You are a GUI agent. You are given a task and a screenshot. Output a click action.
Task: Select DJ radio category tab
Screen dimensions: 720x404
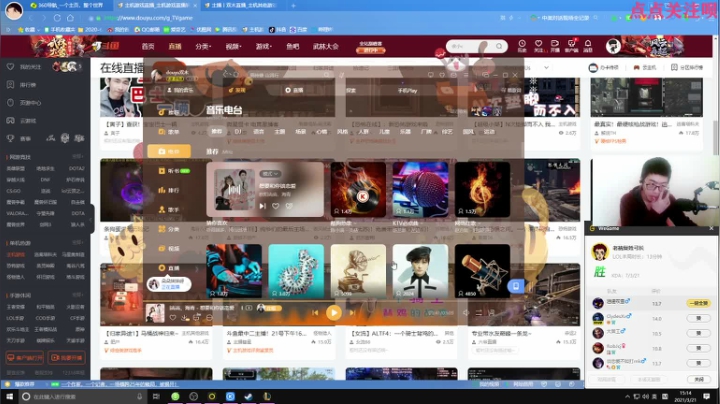[238, 131]
